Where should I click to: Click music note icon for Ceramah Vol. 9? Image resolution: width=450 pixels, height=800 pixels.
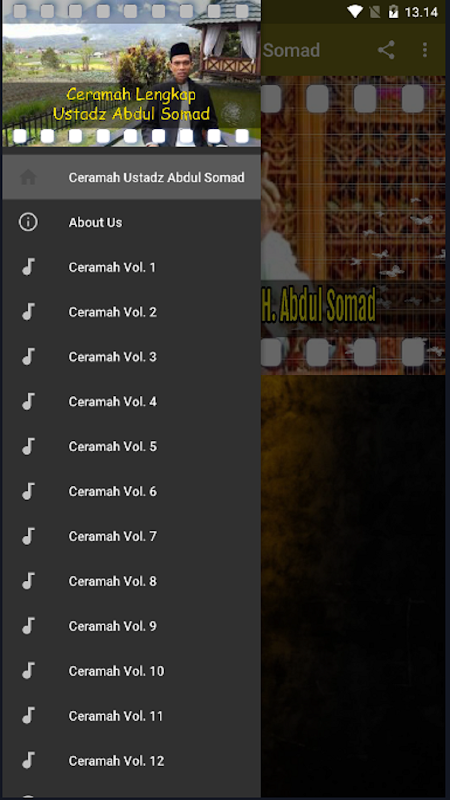tap(28, 626)
